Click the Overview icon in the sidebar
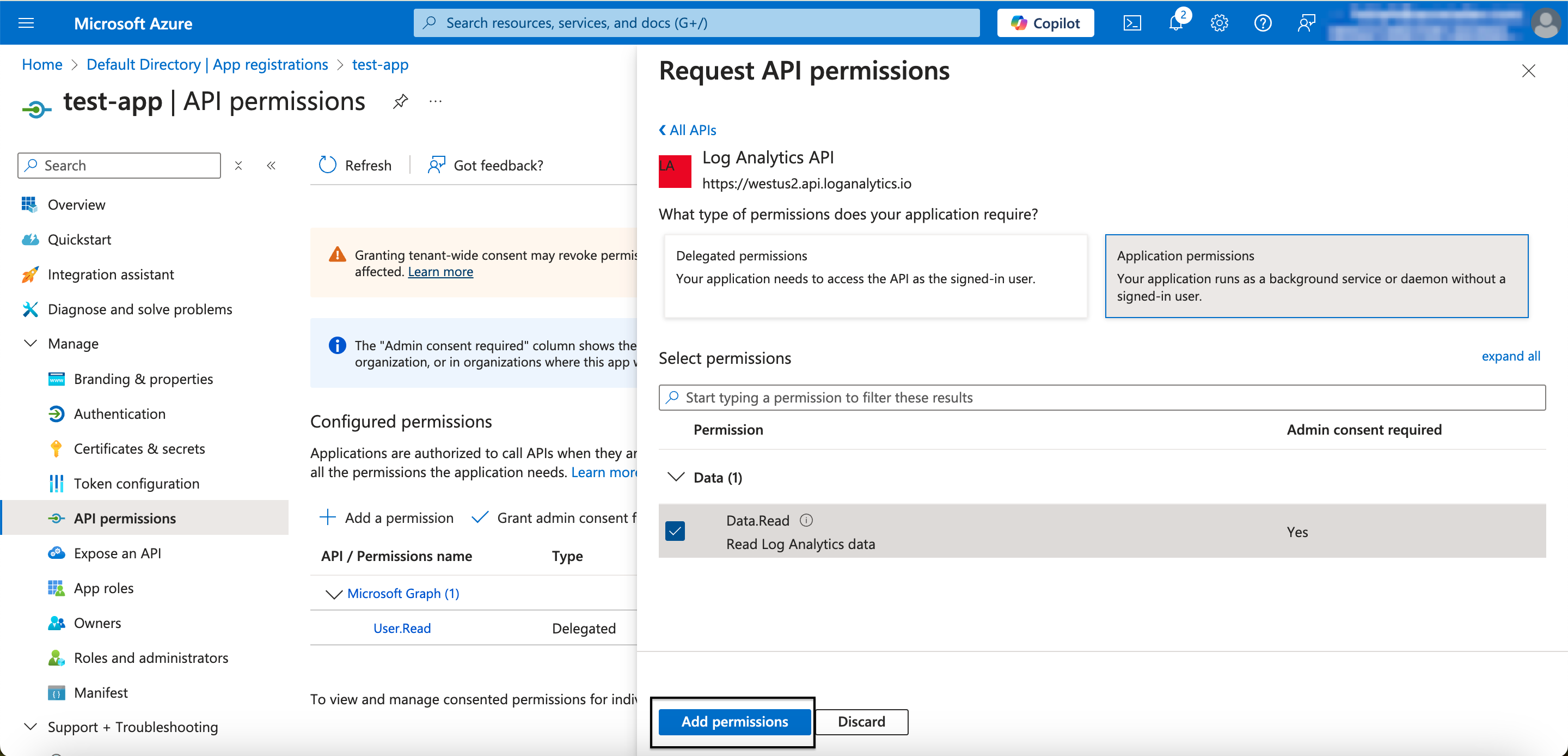The image size is (1568, 756). tap(29, 205)
